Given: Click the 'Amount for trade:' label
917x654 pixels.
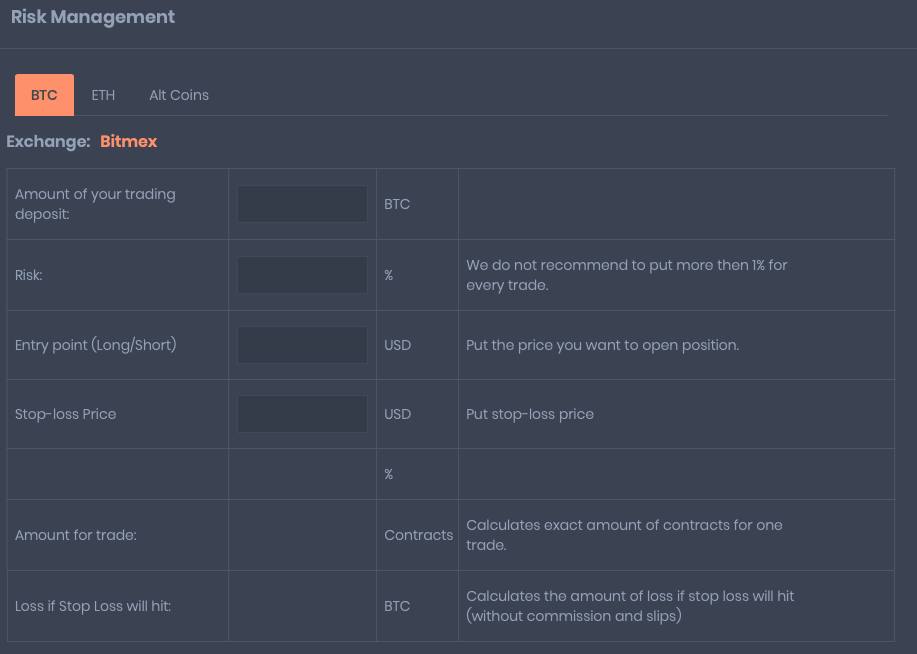Looking at the screenshot, I should [76, 535].
